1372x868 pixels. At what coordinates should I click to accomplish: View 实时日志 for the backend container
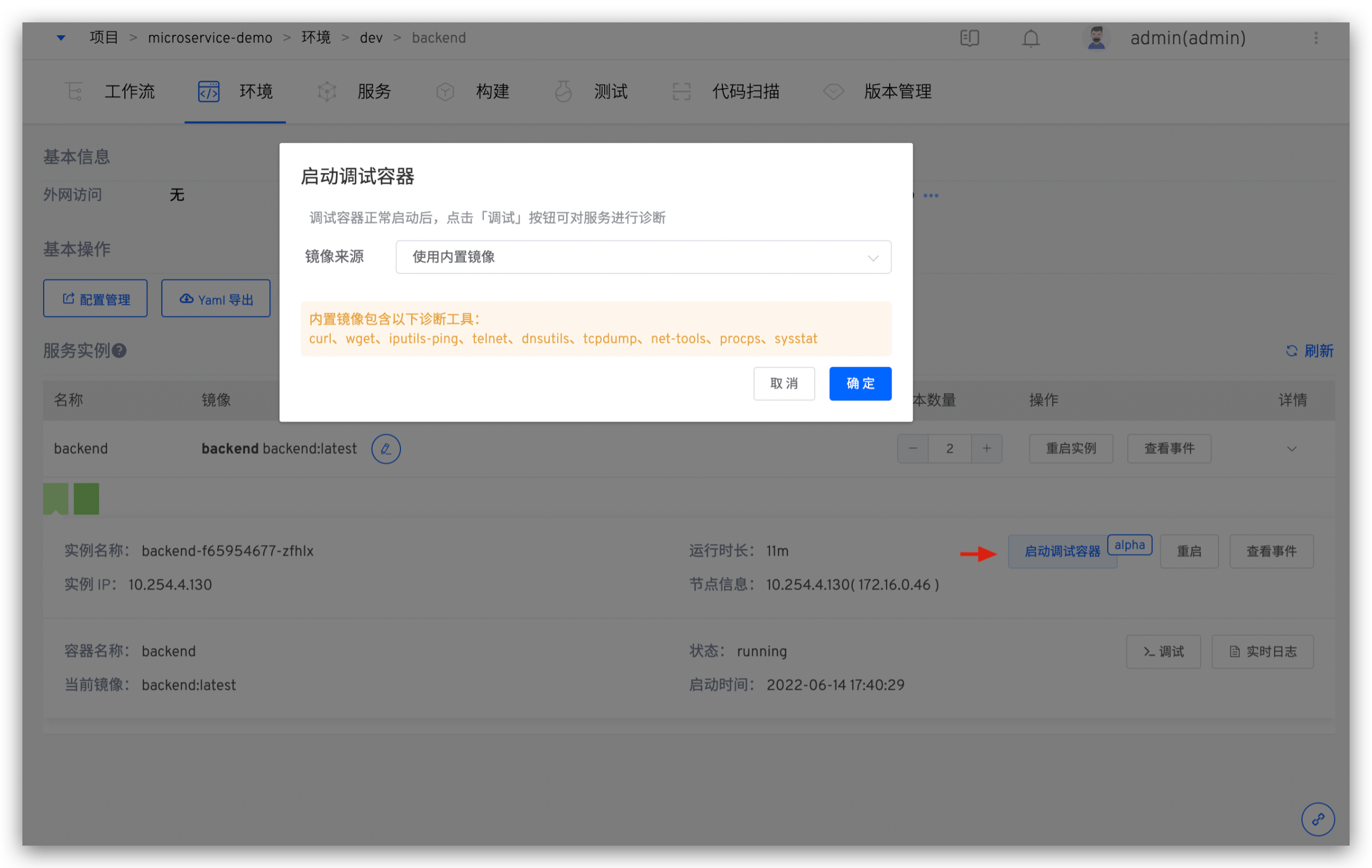pos(1263,651)
